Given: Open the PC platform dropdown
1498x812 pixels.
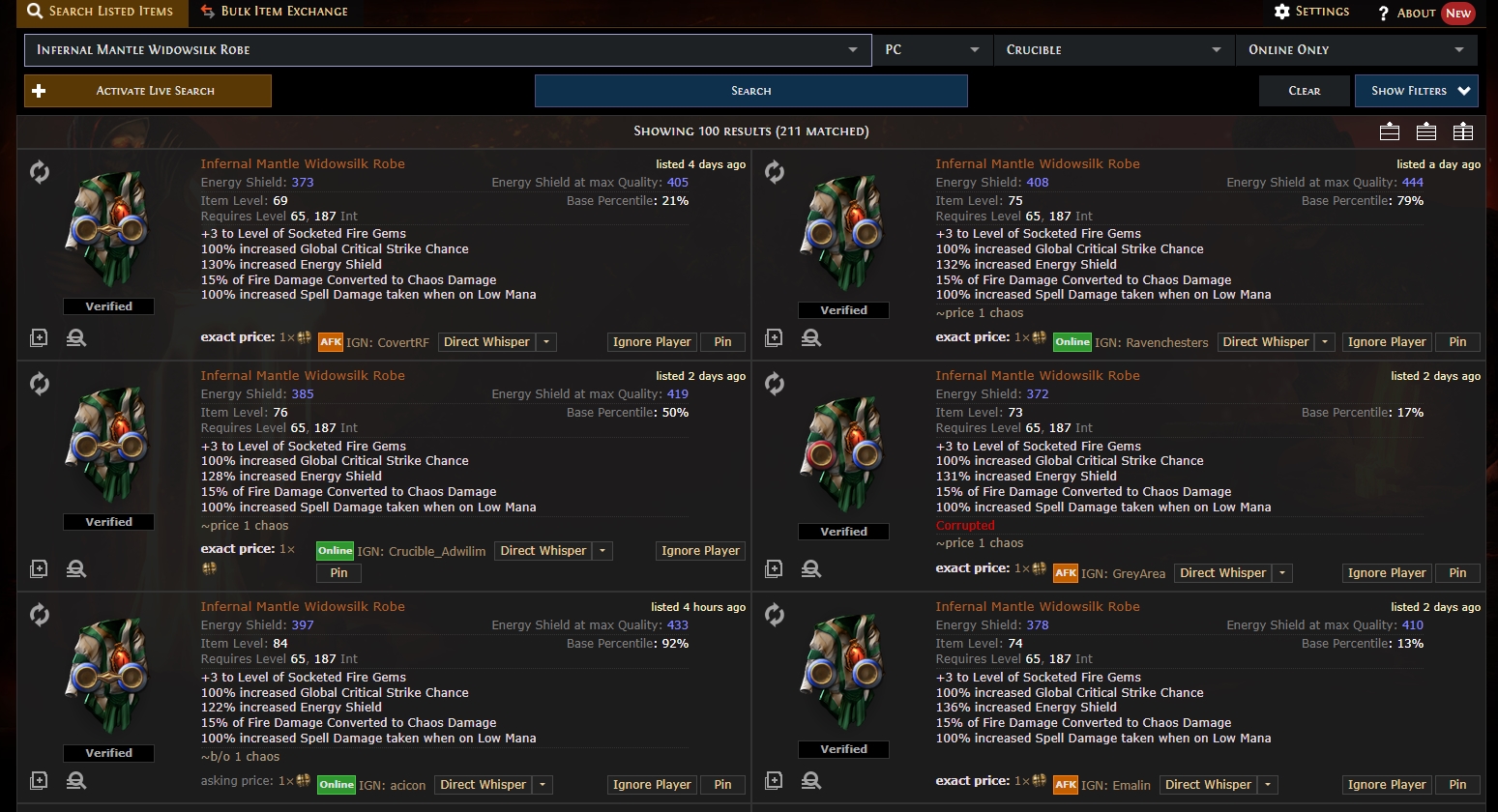Looking at the screenshot, I should [x=932, y=49].
